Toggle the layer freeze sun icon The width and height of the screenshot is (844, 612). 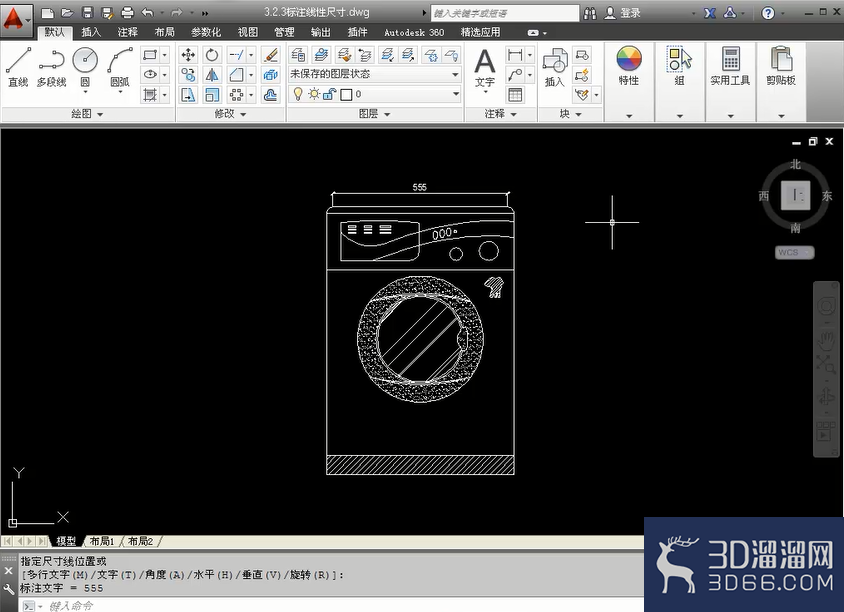(314, 94)
